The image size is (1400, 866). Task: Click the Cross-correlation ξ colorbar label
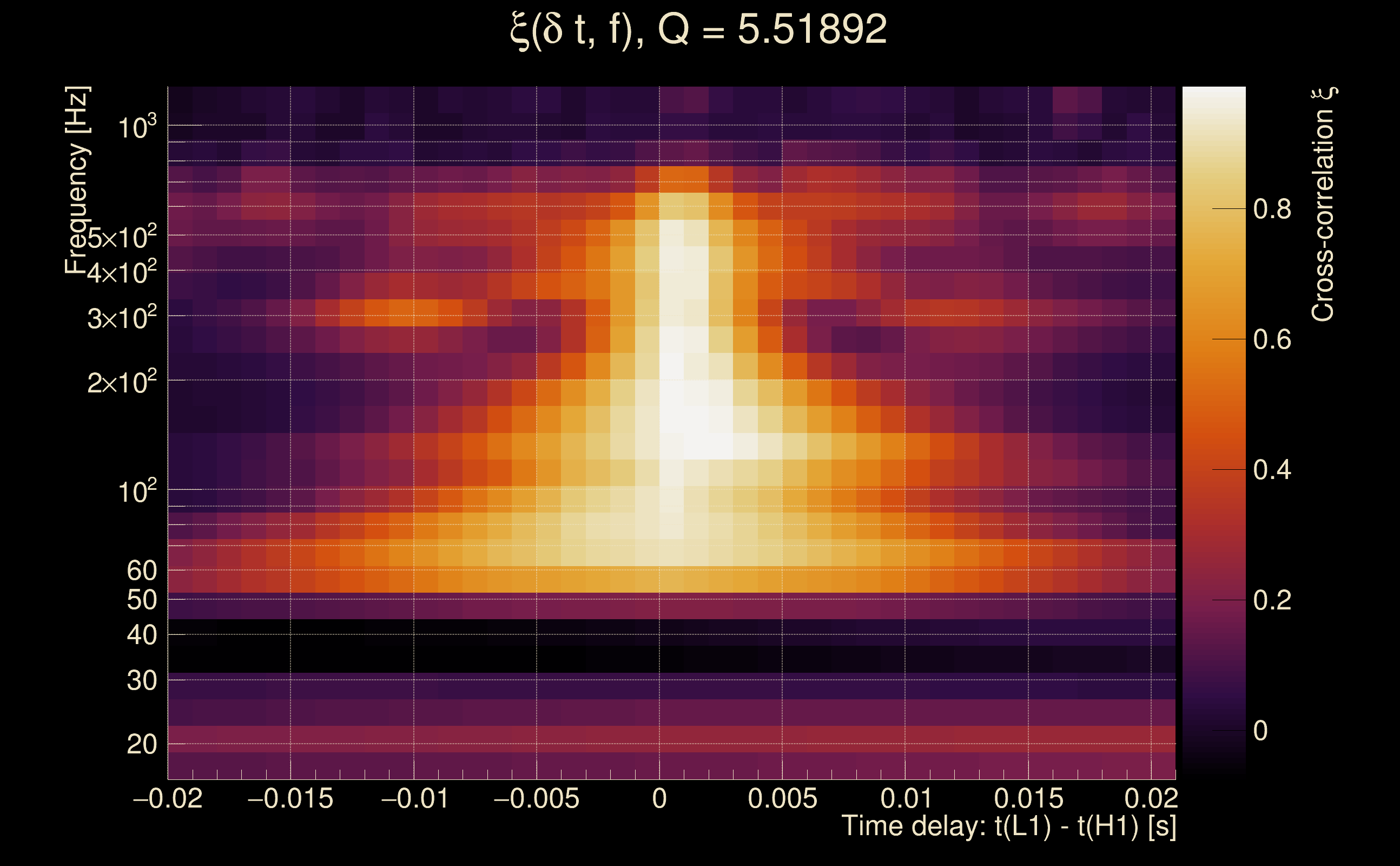[x=1323, y=205]
